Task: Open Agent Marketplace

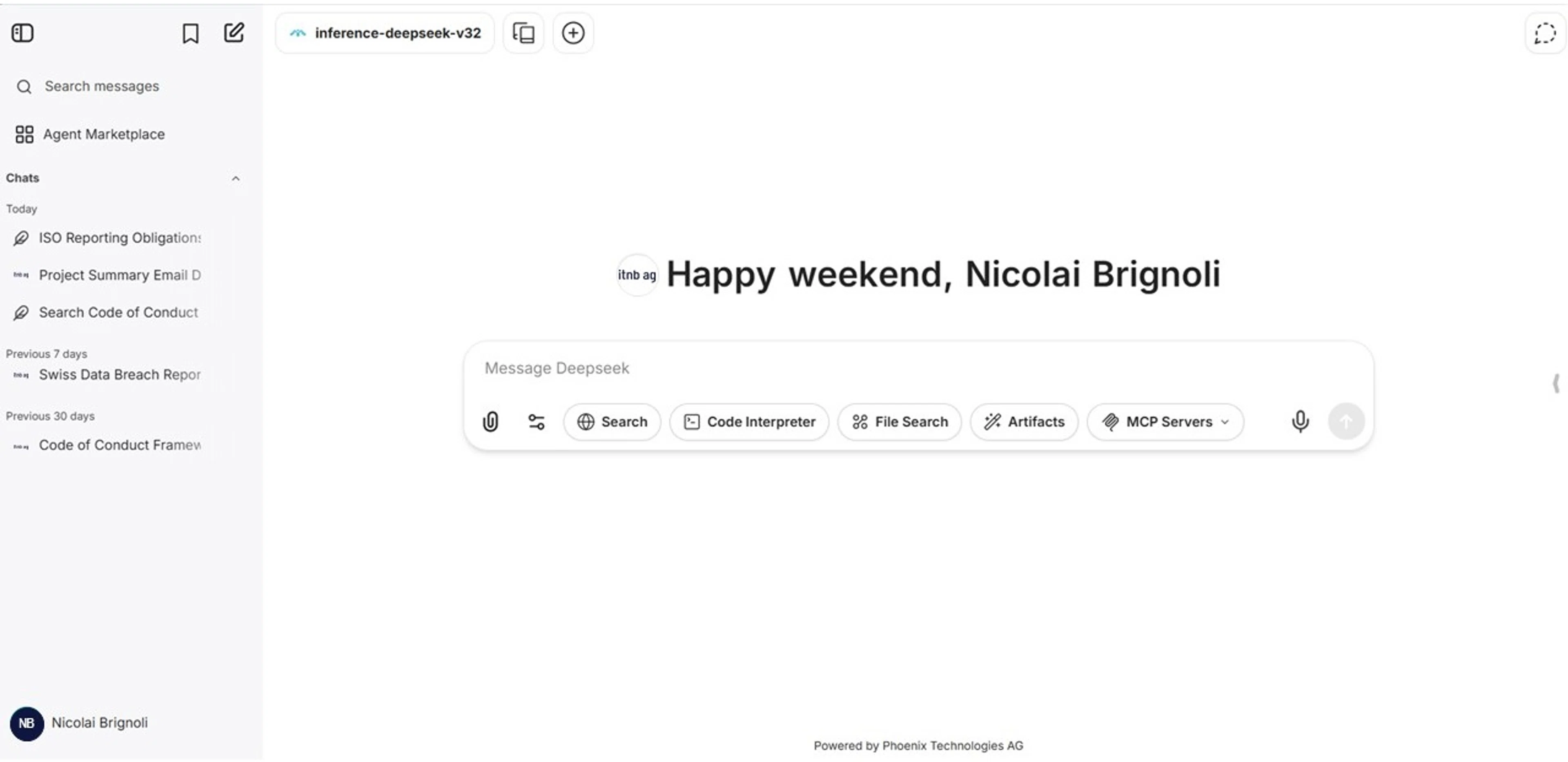Action: (x=103, y=134)
